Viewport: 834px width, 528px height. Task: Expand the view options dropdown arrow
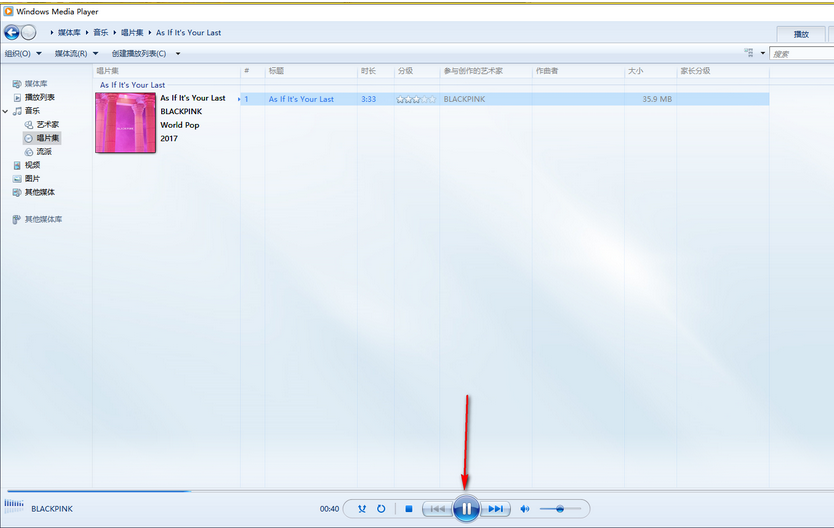point(763,53)
